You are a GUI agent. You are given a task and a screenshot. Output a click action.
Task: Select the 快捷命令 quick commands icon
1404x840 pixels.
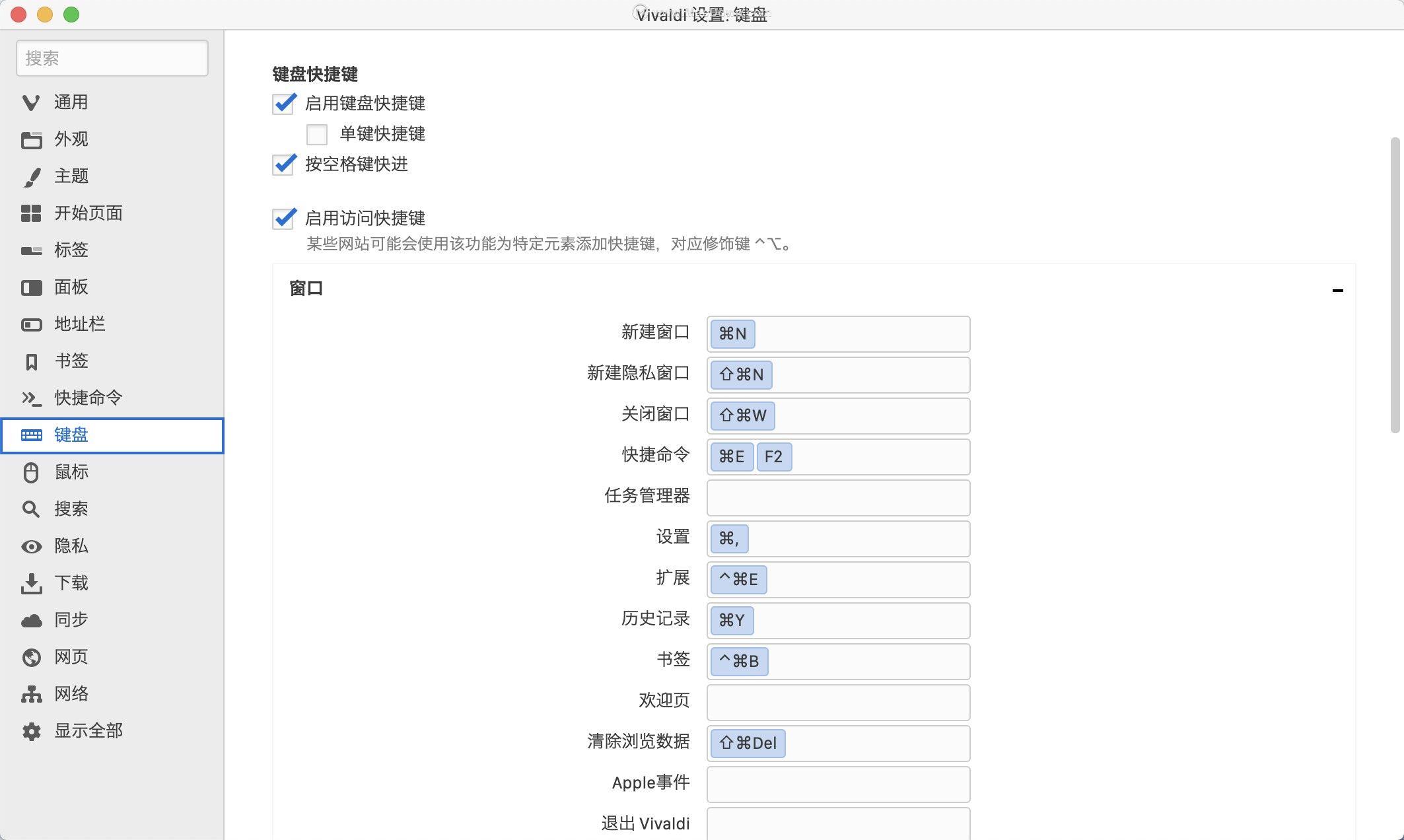tap(31, 398)
